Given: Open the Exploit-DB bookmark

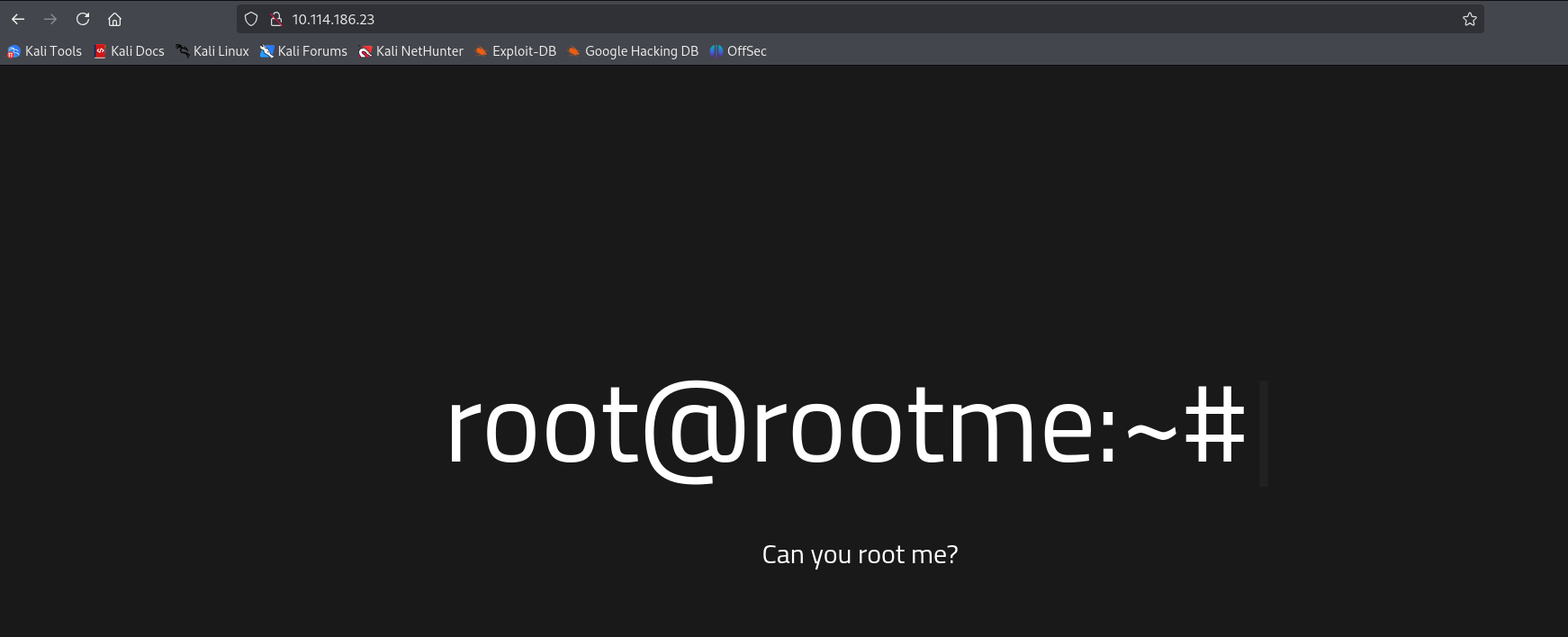Looking at the screenshot, I should point(516,51).
